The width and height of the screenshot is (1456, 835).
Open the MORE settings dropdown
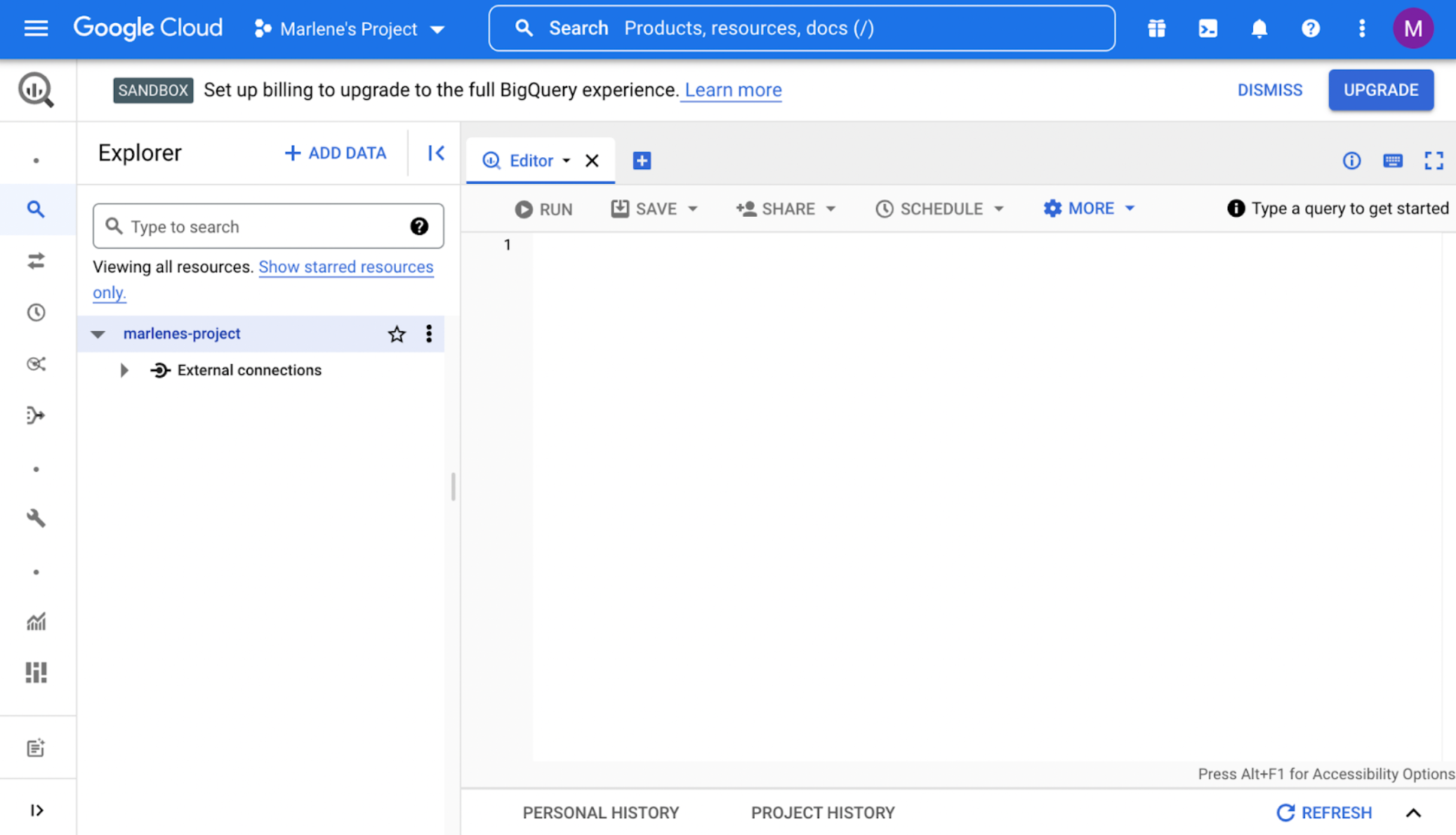tap(1089, 208)
